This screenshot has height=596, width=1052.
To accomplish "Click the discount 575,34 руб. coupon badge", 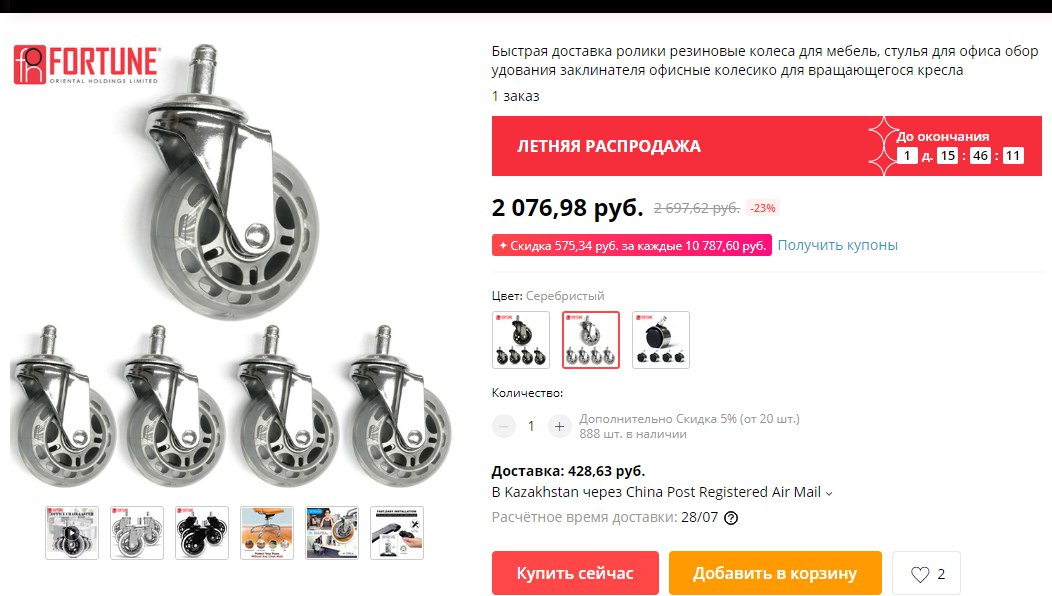I will click(631, 245).
